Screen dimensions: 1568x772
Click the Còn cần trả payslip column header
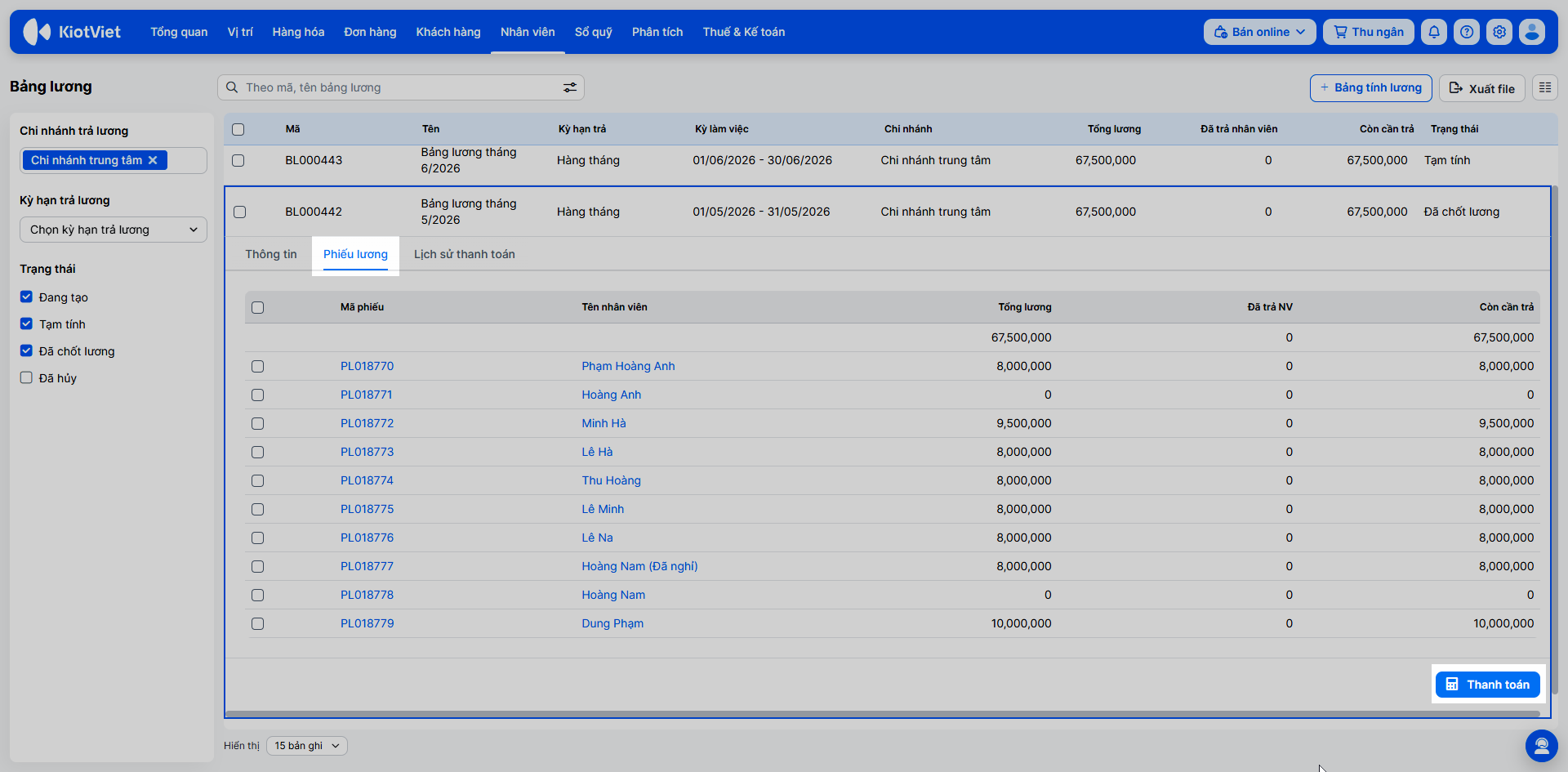tap(1507, 307)
